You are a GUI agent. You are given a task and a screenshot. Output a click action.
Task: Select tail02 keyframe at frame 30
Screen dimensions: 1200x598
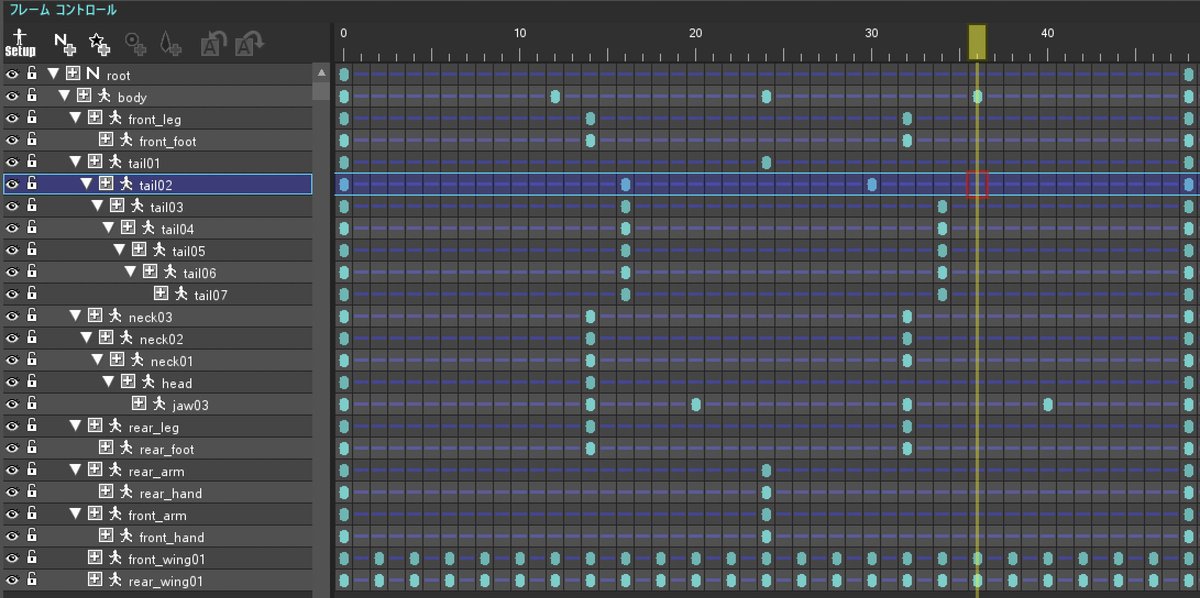pos(872,184)
